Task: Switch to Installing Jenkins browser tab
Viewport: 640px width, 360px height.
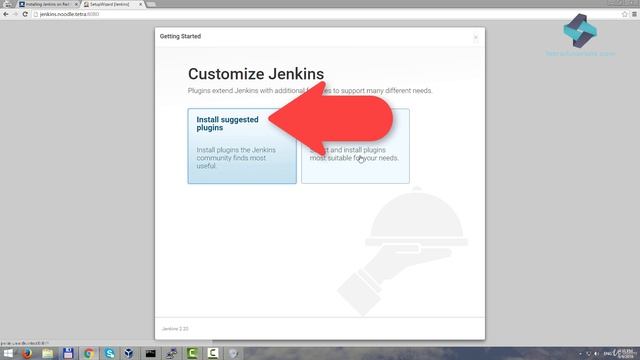Action: click(x=48, y=4)
